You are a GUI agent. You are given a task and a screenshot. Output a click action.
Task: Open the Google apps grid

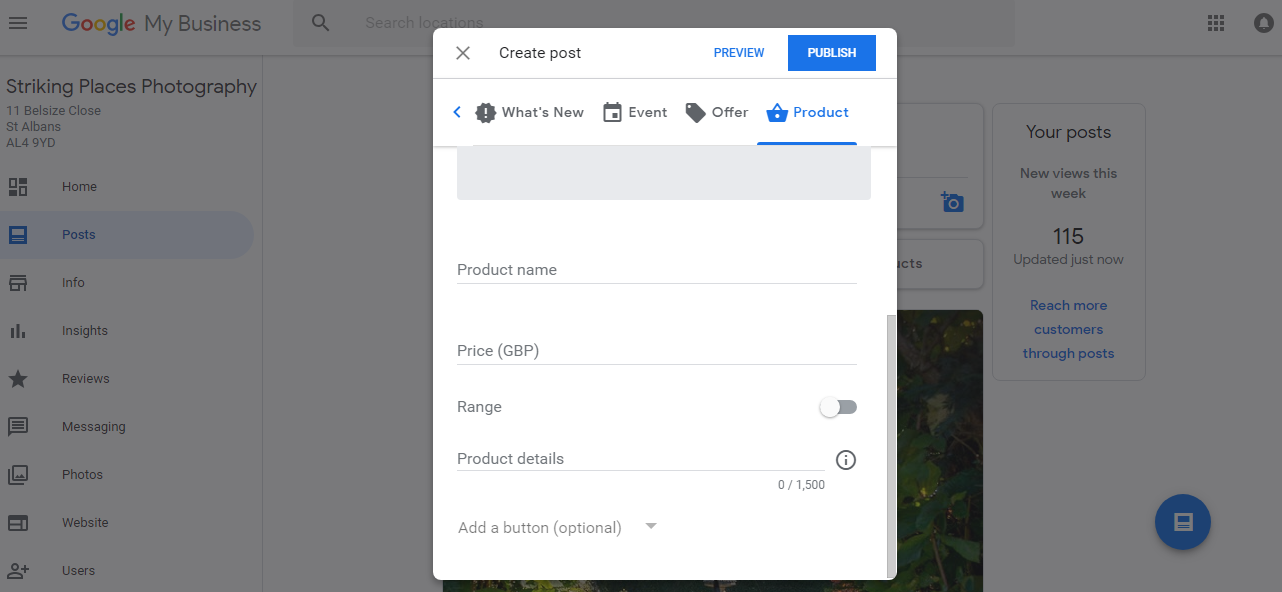tap(1216, 23)
